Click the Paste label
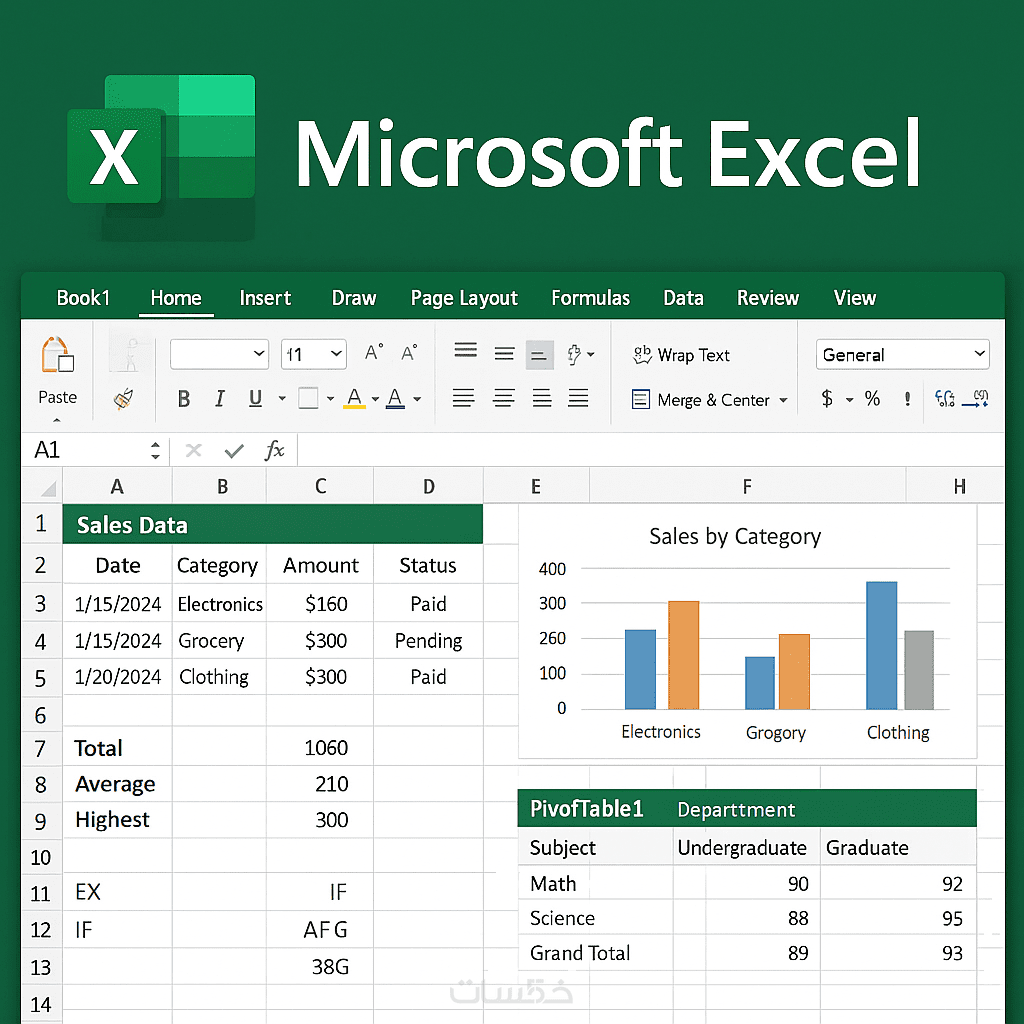The width and height of the screenshot is (1024, 1024). (x=57, y=397)
